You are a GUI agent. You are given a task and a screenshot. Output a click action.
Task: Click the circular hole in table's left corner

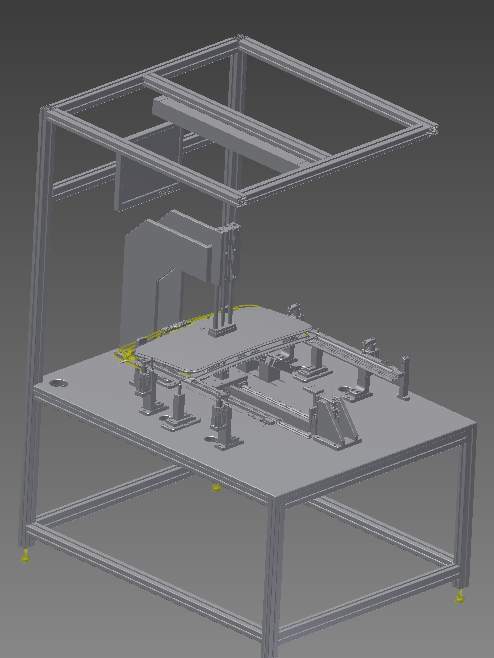coord(58,383)
